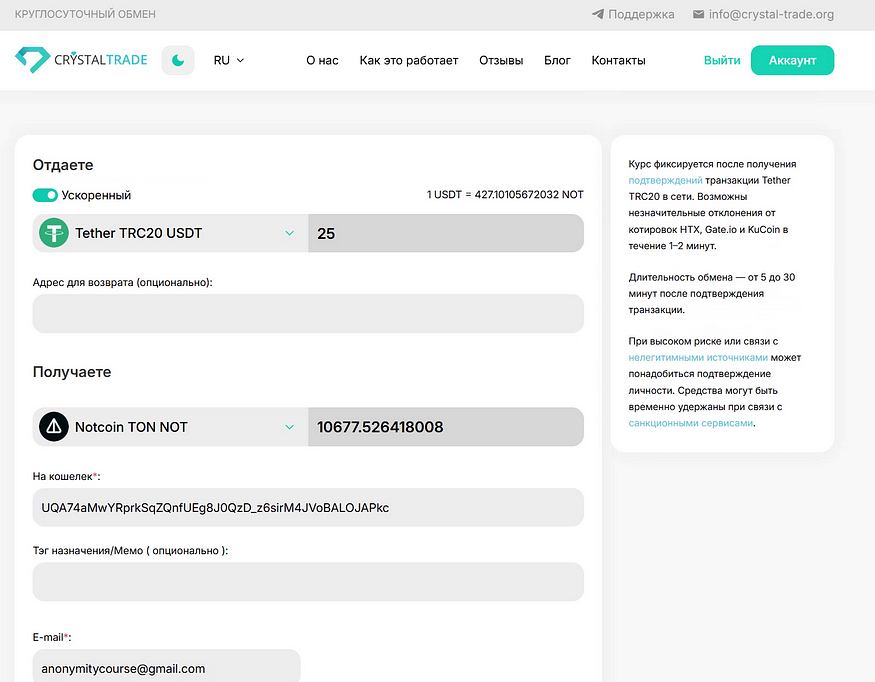875x682 pixels.
Task: Click the Получаете heading
Action: pos(72,372)
